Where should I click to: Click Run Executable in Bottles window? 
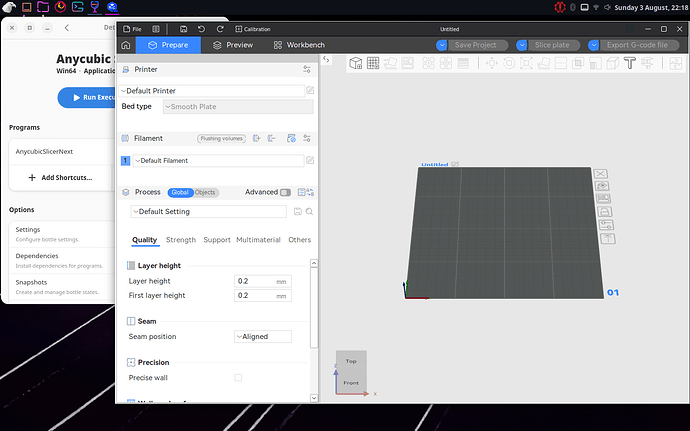[x=87, y=97]
